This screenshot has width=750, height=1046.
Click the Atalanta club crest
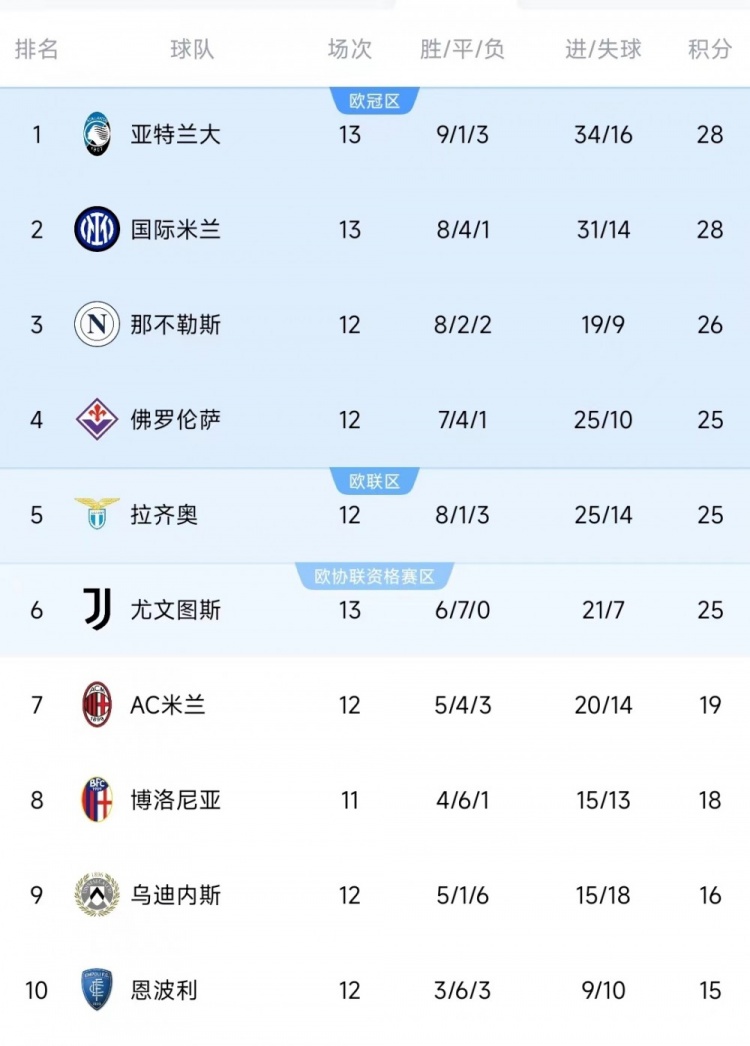[97, 134]
